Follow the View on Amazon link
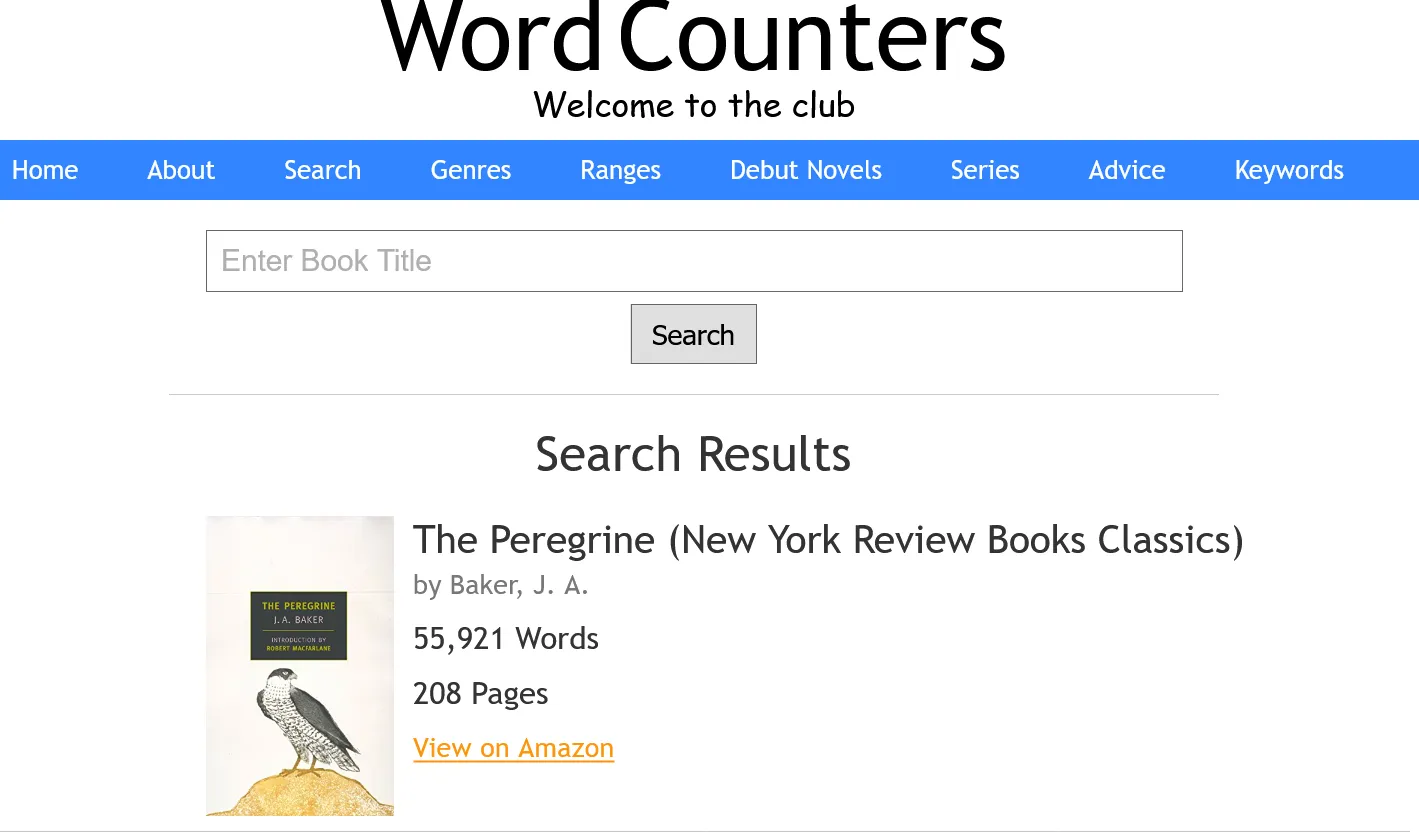 513,748
